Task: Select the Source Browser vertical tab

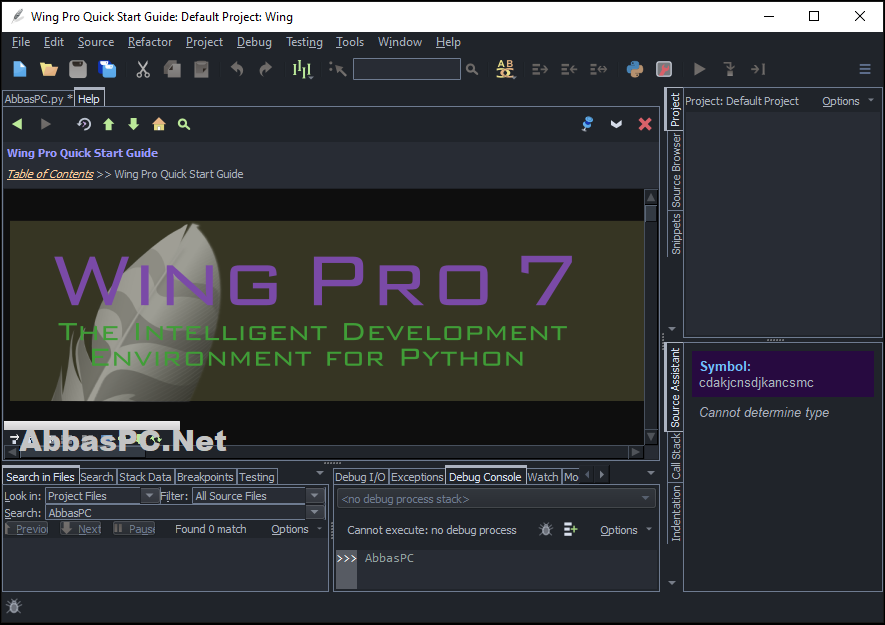Action: (x=676, y=171)
